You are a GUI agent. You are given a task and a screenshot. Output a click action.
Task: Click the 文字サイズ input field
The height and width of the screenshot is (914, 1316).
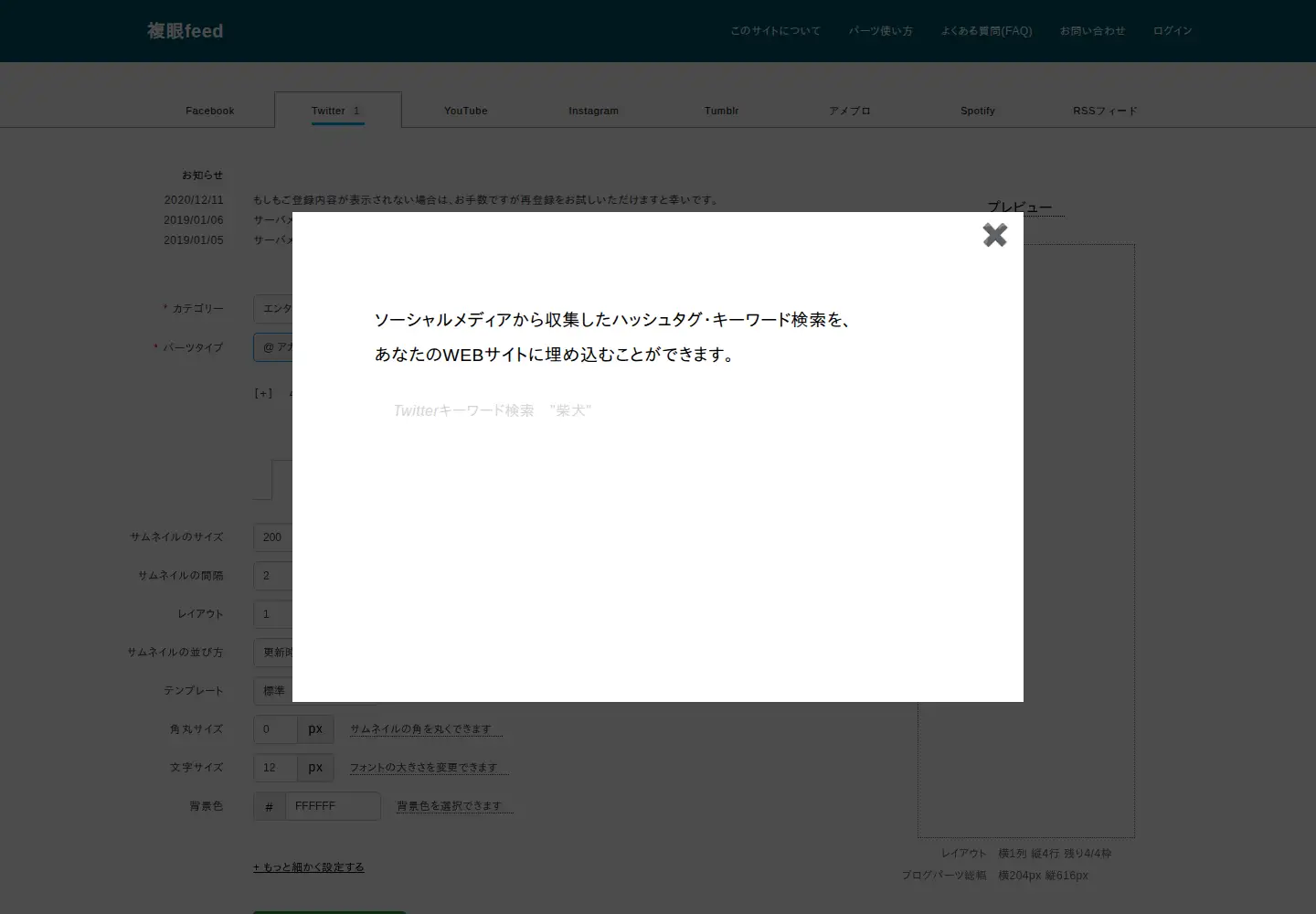275,768
